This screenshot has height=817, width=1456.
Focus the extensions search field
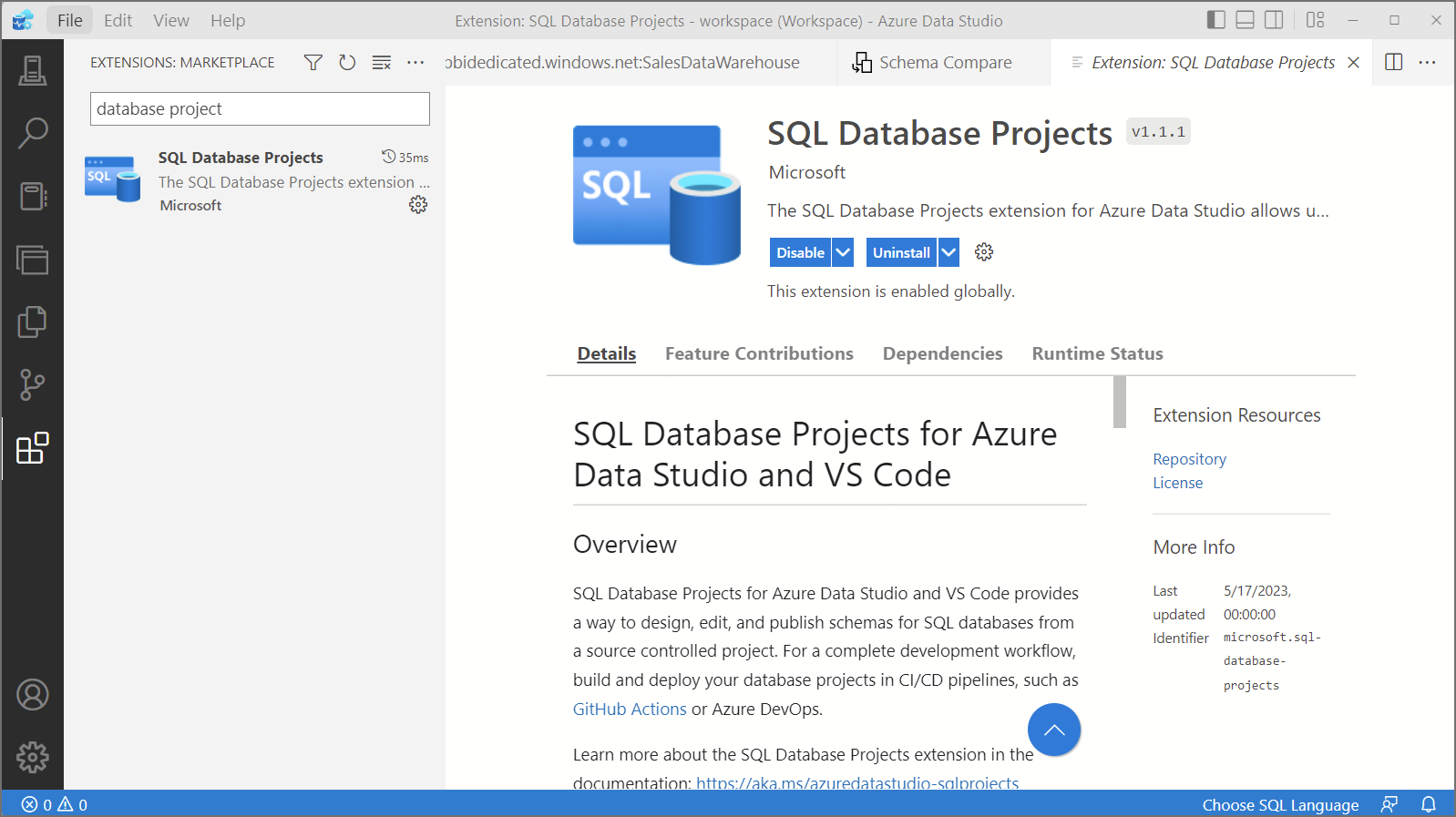(260, 109)
